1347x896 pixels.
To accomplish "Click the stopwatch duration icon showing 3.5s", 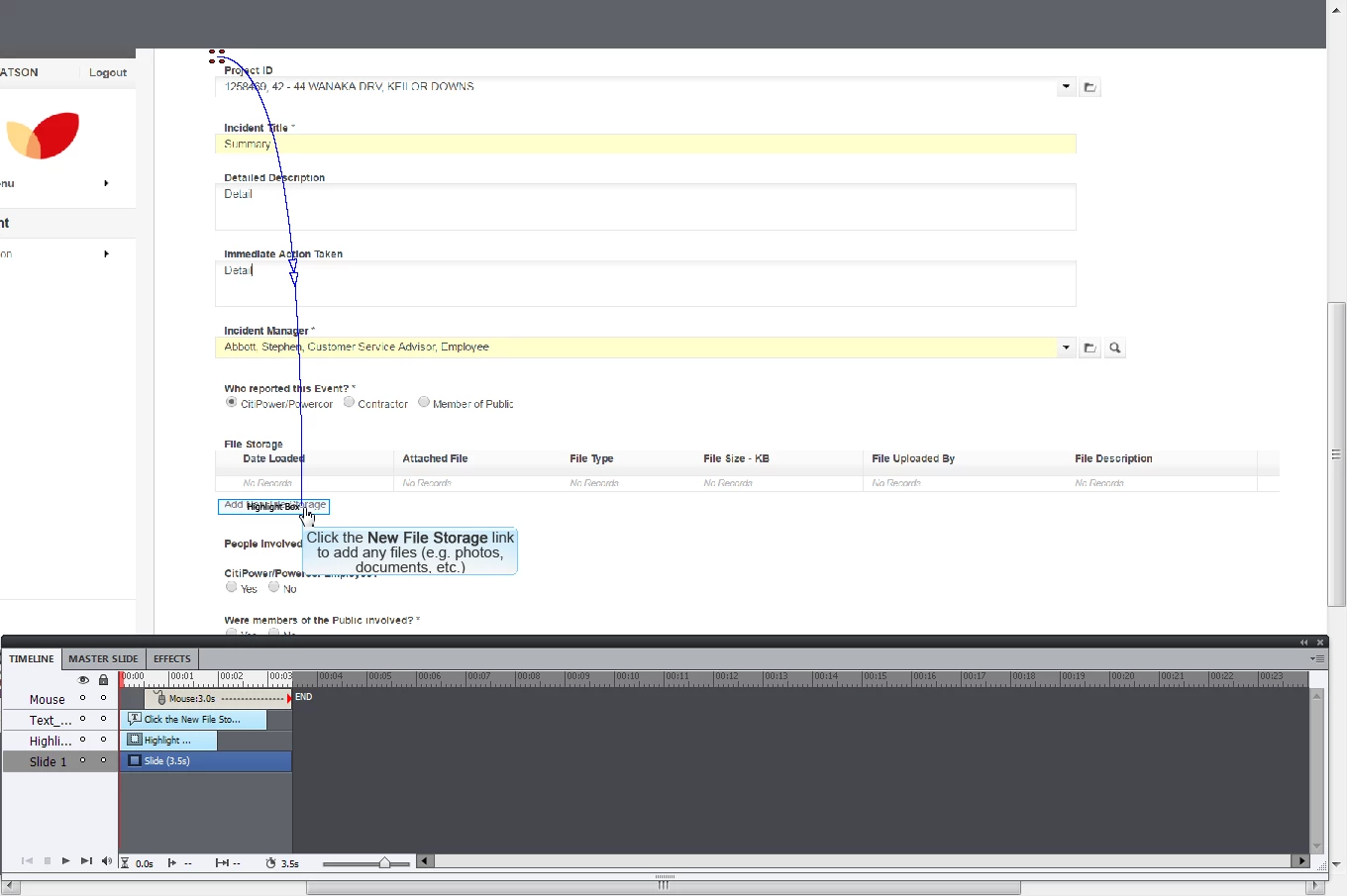I will [270, 863].
